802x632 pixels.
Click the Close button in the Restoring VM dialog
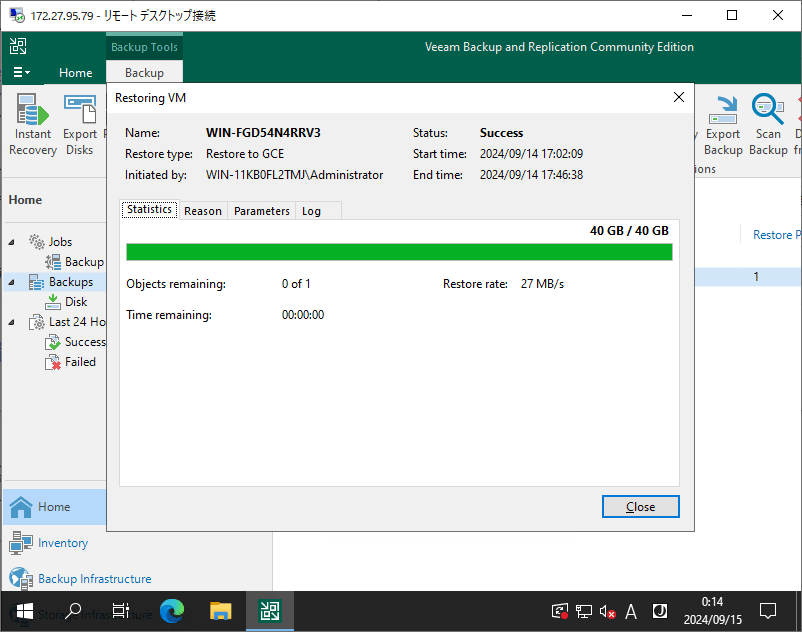[x=640, y=507]
